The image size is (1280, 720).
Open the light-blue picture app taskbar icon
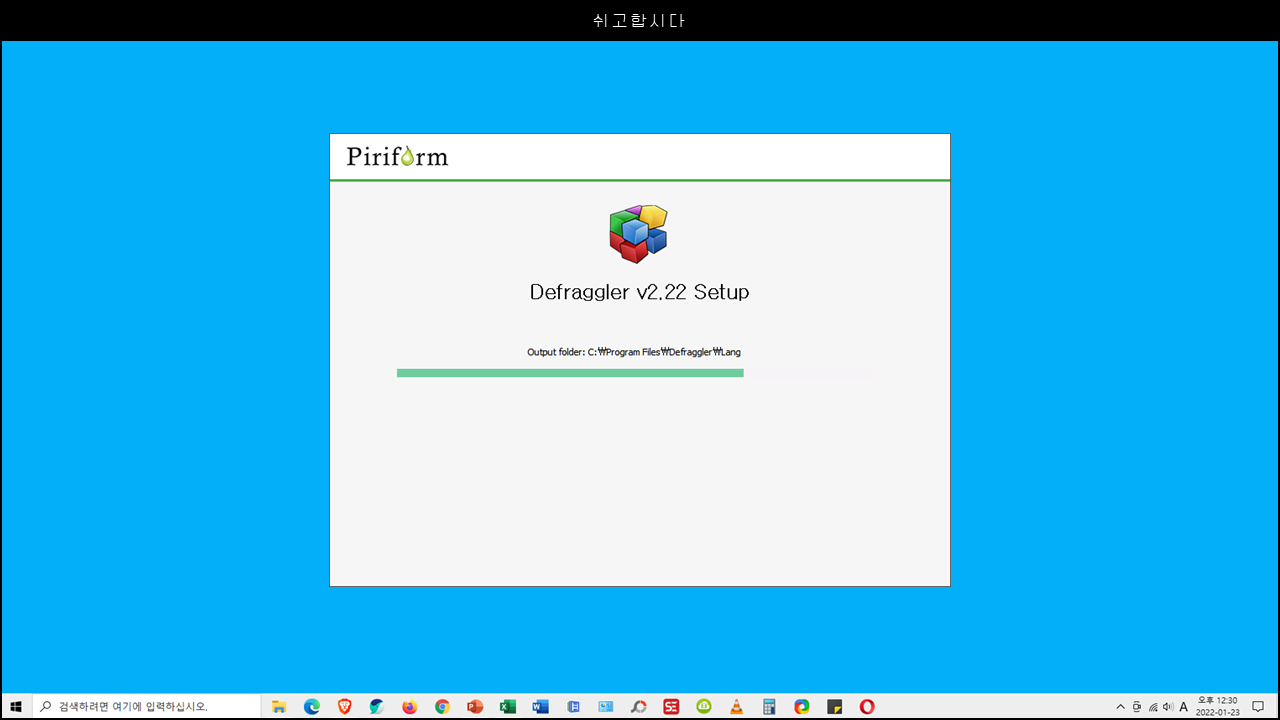[605, 706]
